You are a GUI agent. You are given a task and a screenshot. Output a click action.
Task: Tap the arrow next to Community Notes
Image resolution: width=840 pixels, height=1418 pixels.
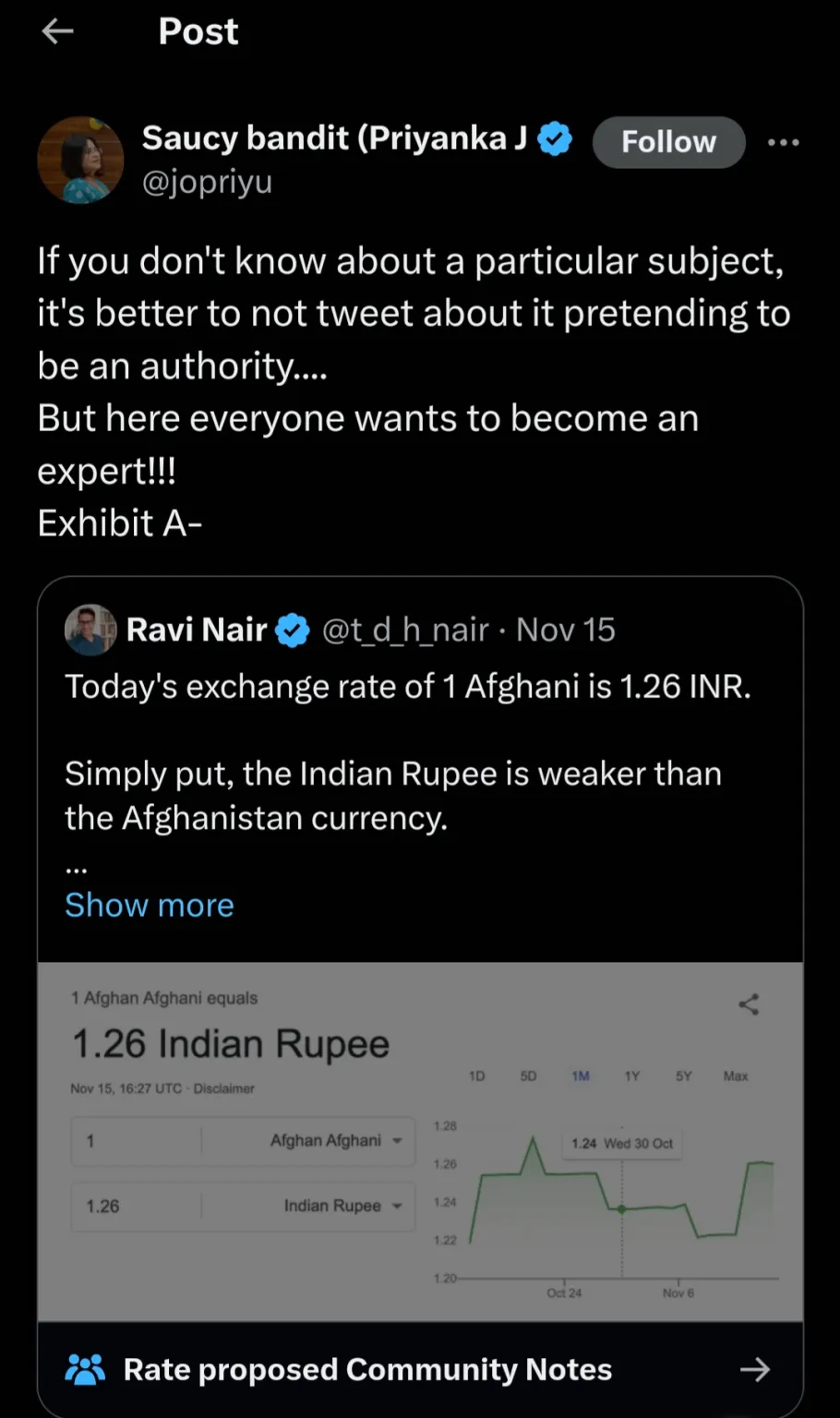(x=754, y=1369)
